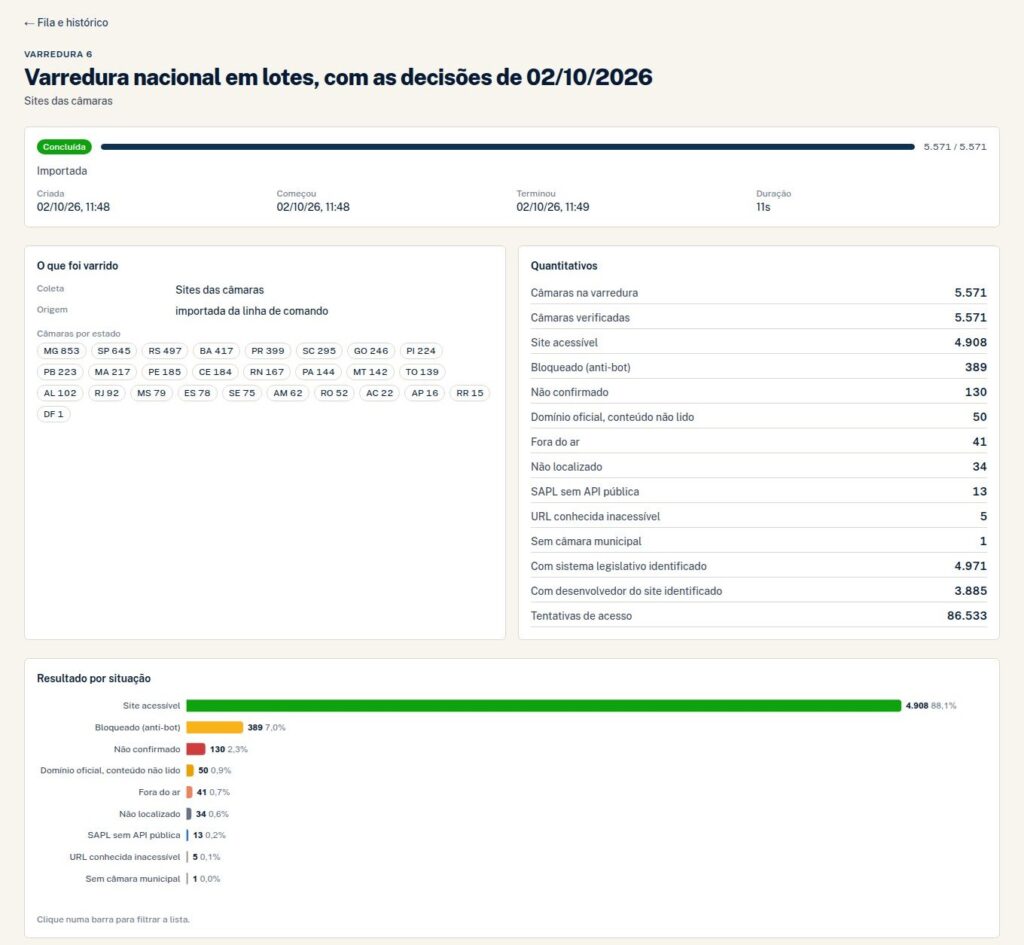Select the SC 295 state chip

[x=319, y=351]
